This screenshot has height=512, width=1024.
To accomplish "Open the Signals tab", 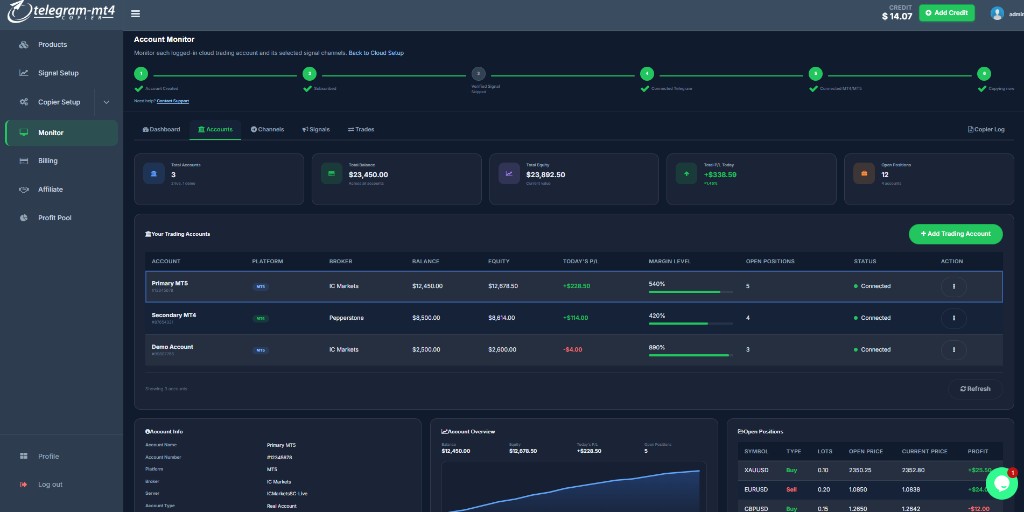I will [x=315, y=129].
